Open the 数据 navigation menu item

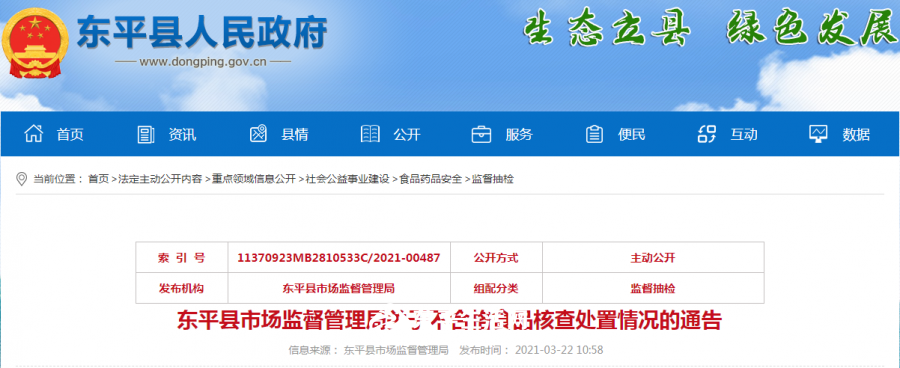coord(856,134)
